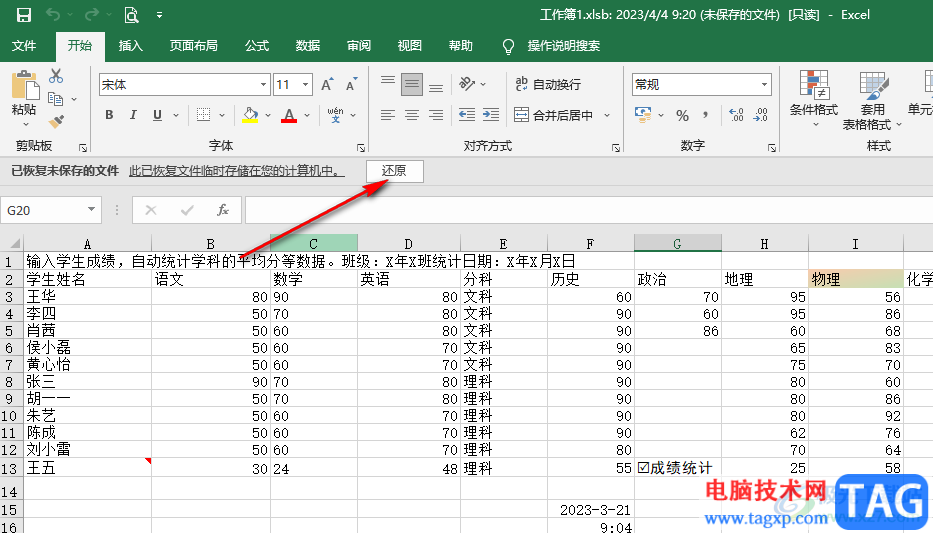Switch to the 页面布局 ribbon tab
The image size is (933, 533).
193,46
